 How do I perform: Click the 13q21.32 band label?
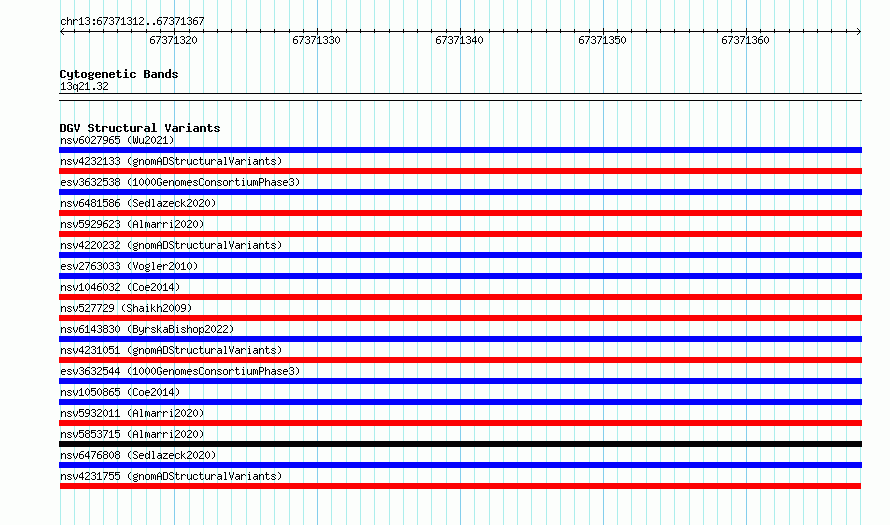[84, 86]
